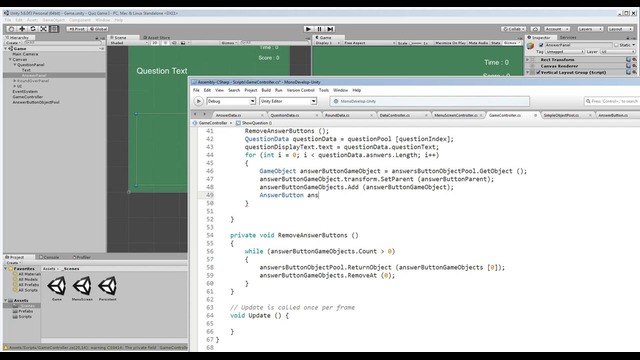Click the MonoDevelop search field
This screenshot has width=640, height=360.
click(611, 101)
